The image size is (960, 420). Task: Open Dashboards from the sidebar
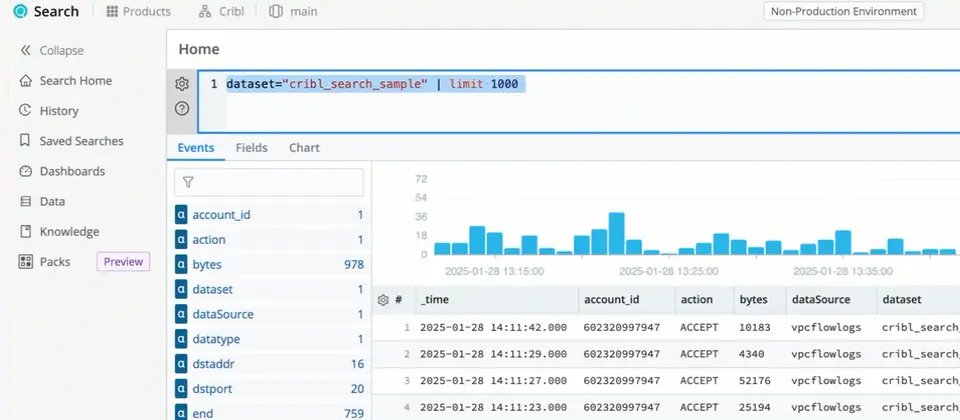pyautogui.click(x=62, y=171)
